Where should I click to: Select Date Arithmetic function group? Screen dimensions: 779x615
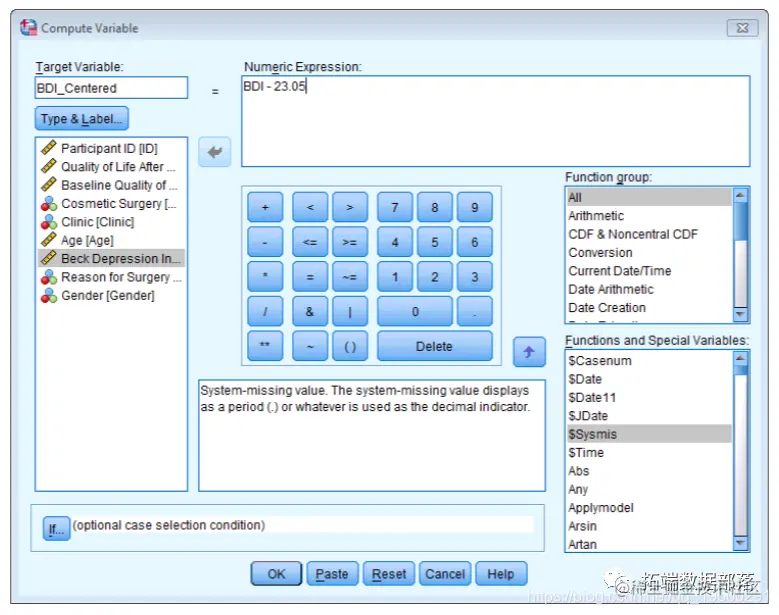[649, 289]
